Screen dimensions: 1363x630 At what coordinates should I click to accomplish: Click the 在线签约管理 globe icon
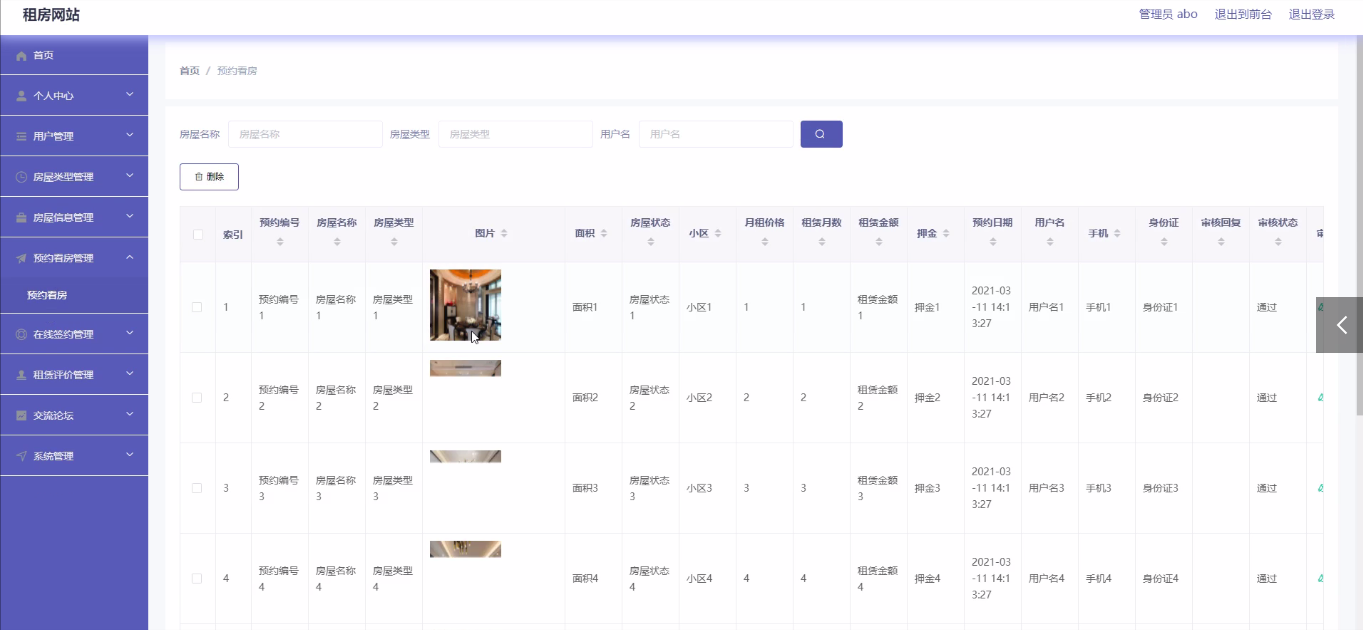22,334
